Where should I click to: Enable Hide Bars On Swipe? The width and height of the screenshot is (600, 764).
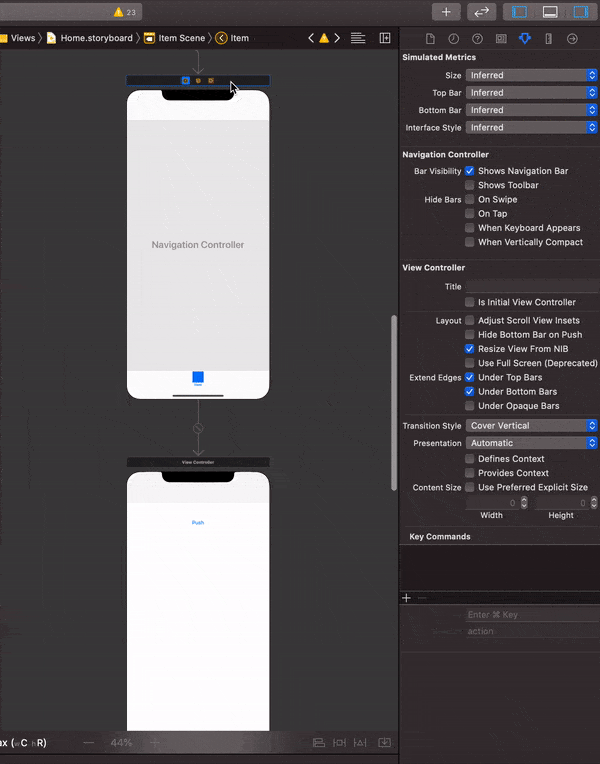(469, 199)
